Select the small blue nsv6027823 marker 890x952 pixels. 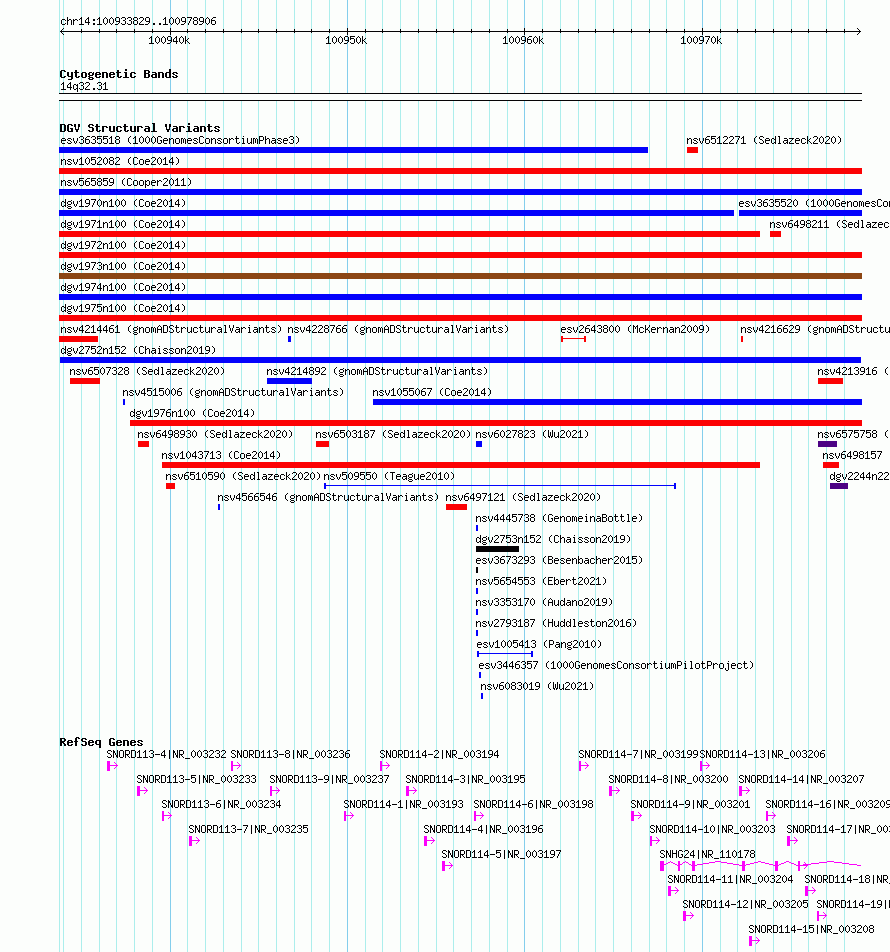click(x=479, y=444)
